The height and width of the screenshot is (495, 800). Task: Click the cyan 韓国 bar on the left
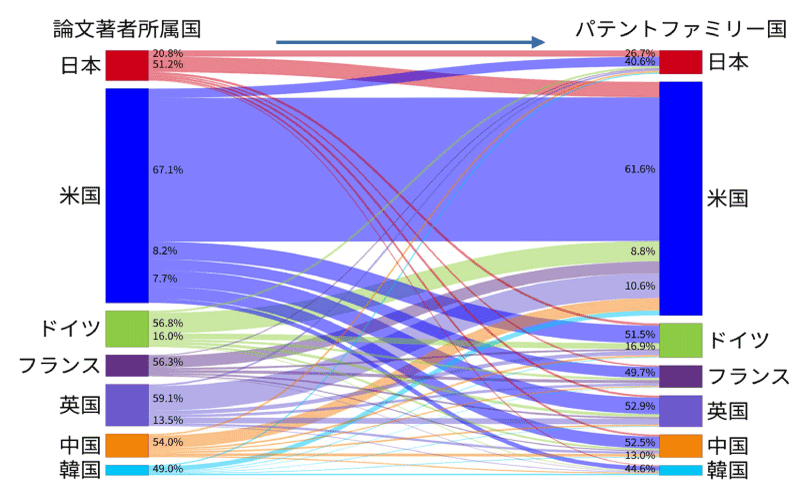(x=127, y=470)
